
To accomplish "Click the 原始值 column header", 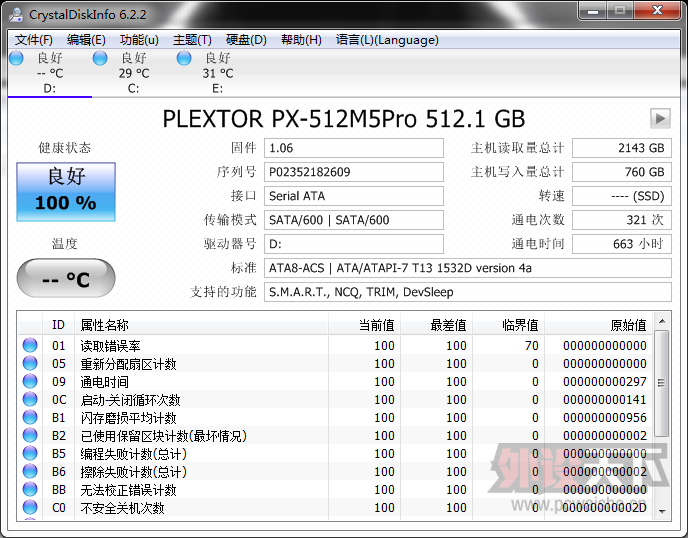I will pos(598,325).
